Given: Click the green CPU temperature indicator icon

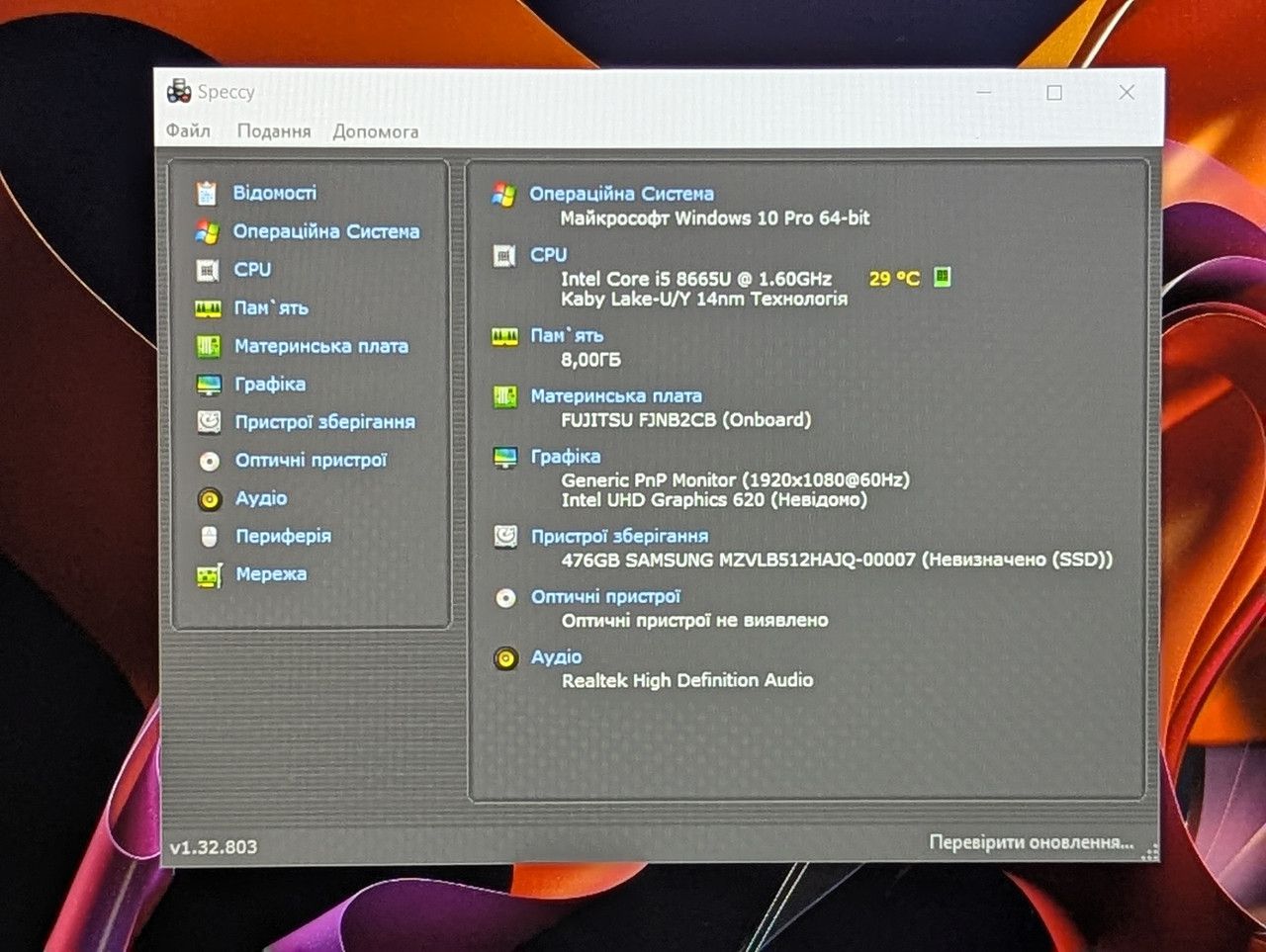Looking at the screenshot, I should [943, 277].
